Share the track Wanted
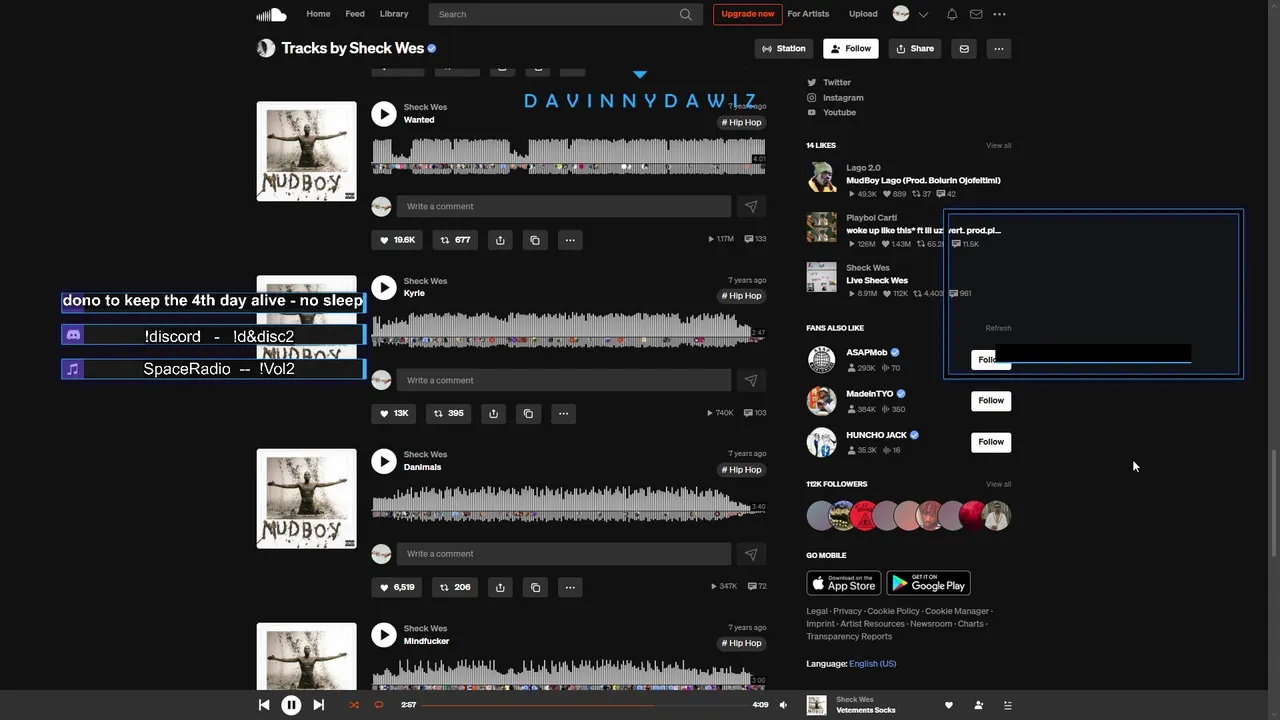 click(x=500, y=240)
